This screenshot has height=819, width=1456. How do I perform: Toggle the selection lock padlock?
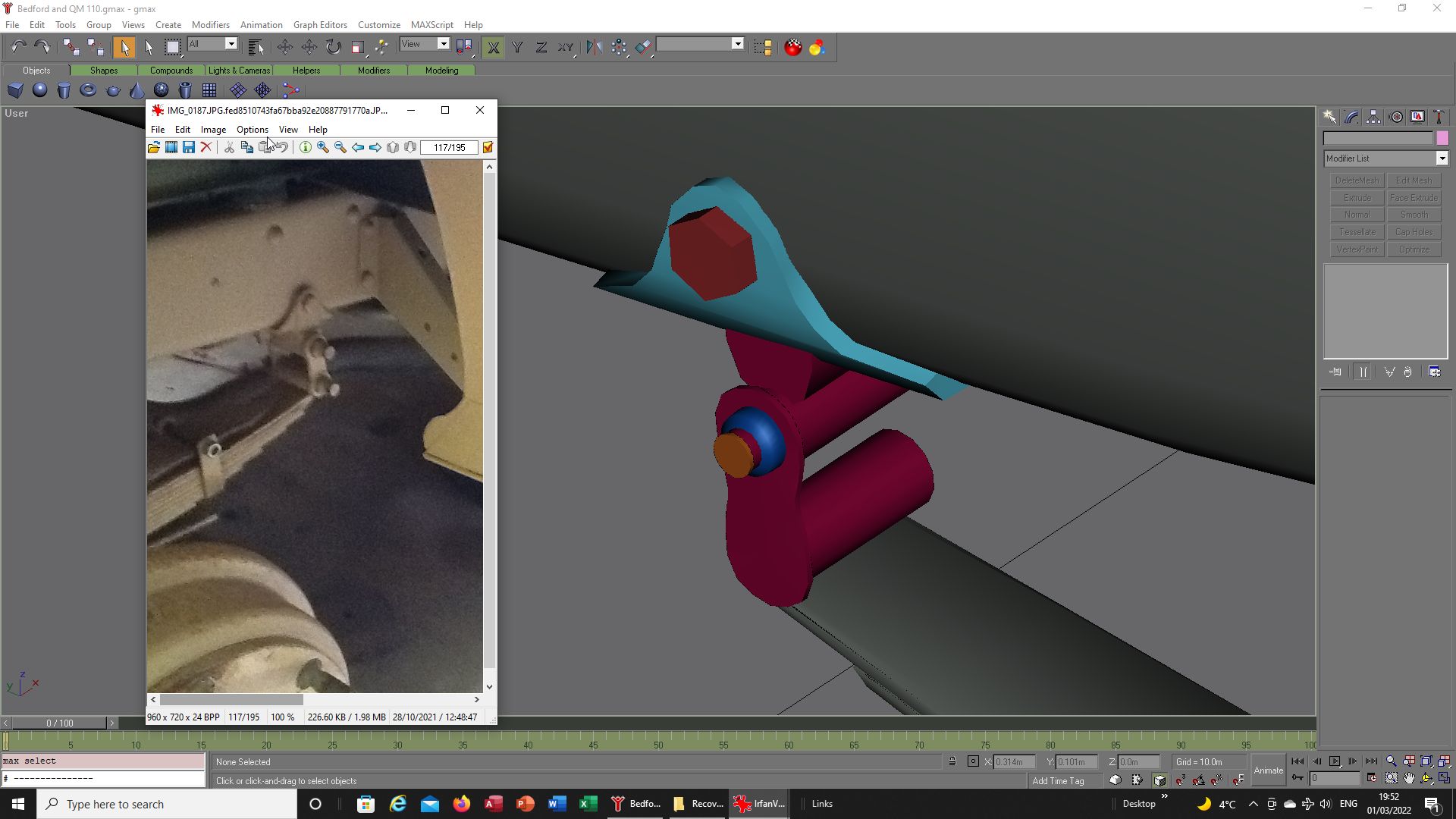pos(952,761)
